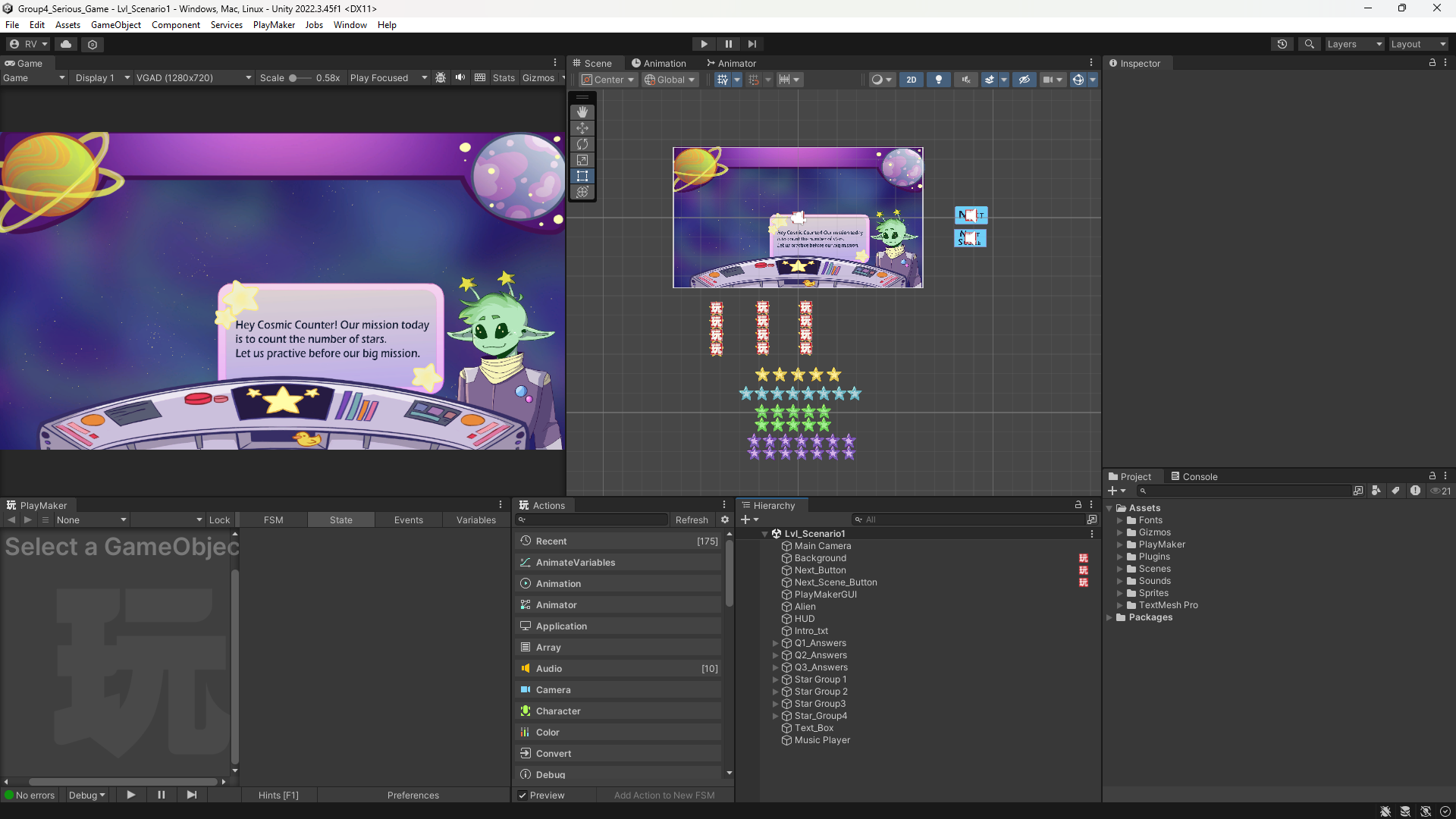The image size is (1456, 819).
Task: Toggle Scene audio mute button
Action: coord(966,80)
